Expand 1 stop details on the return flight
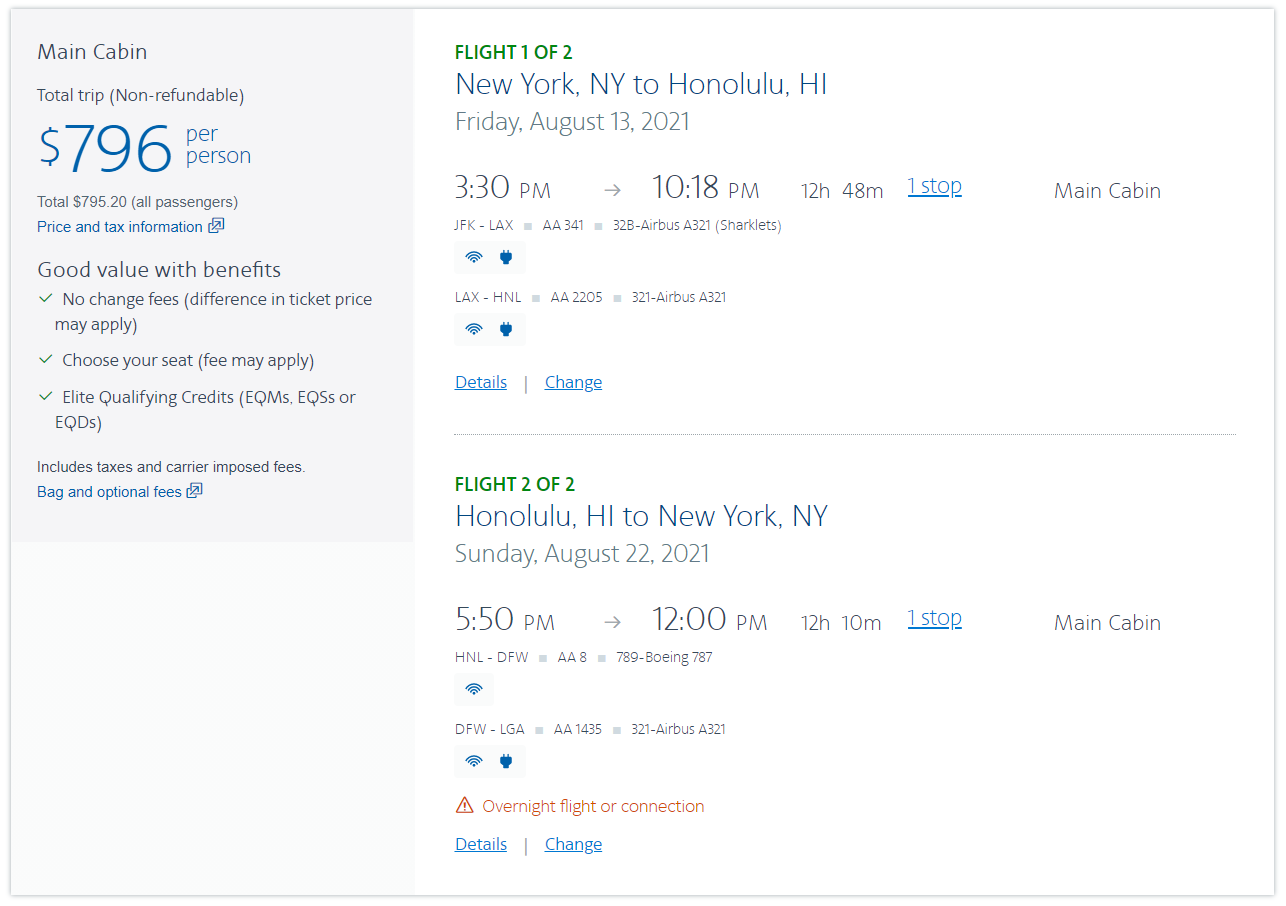Viewport: 1286px width, 906px height. 934,618
